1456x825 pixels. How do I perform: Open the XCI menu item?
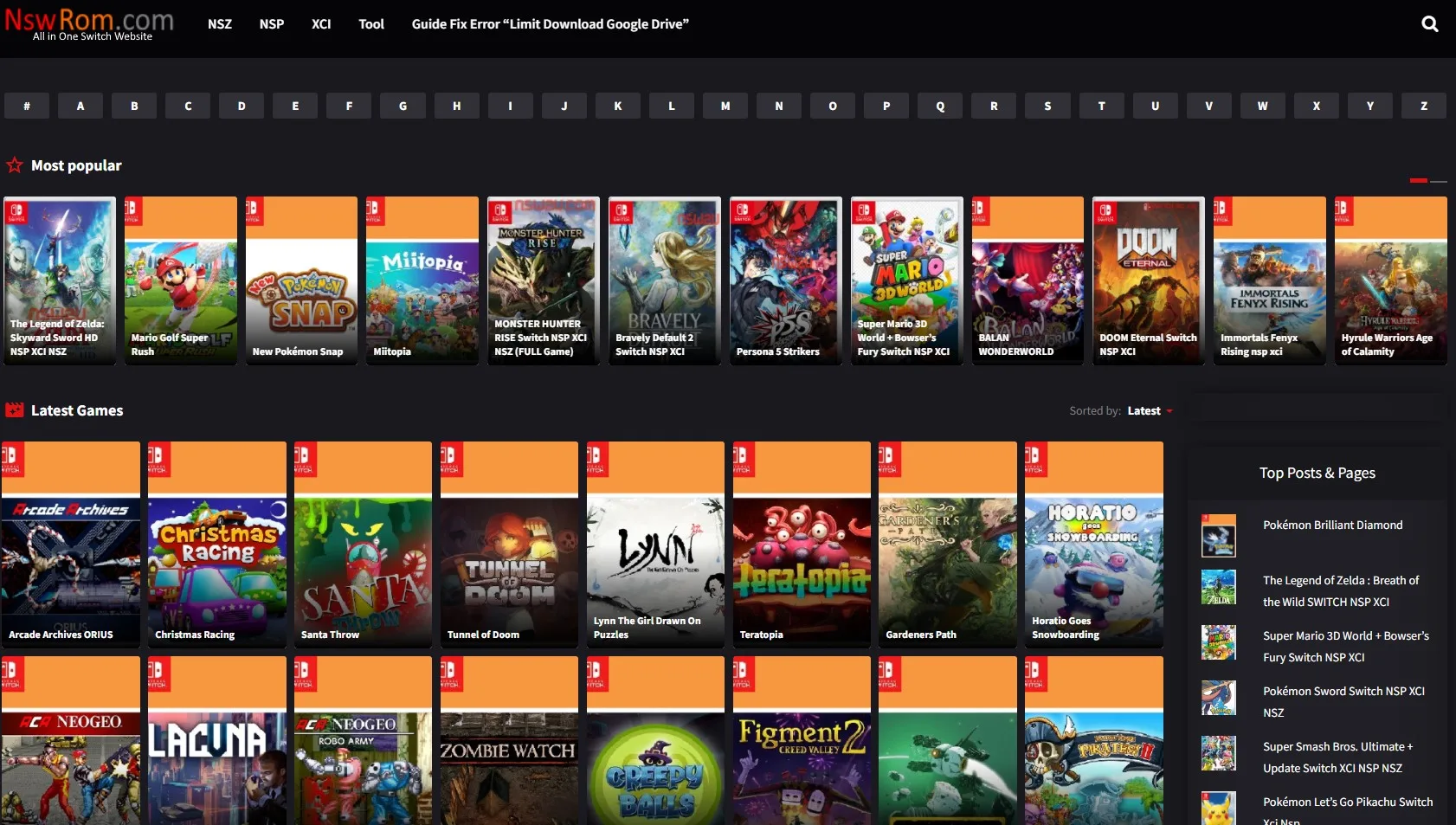click(x=321, y=24)
